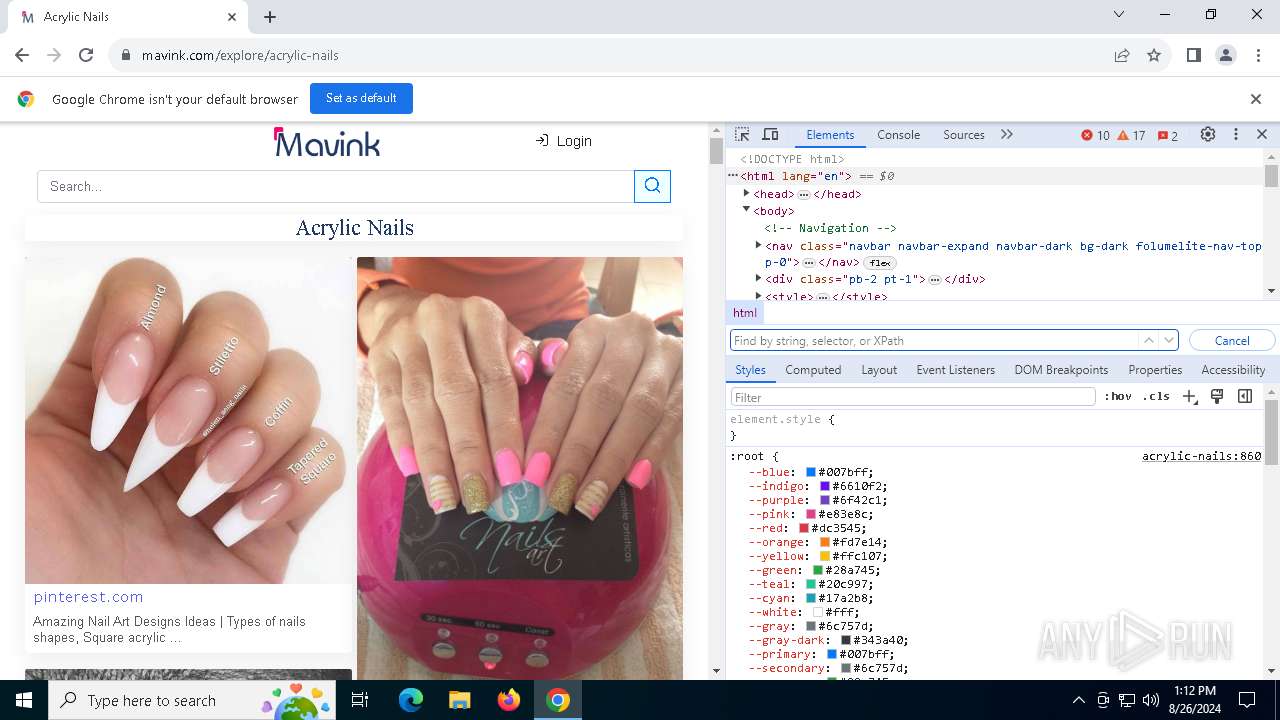Open the Chrome profile avatar icon
The height and width of the screenshot is (720, 1280).
coord(1226,55)
